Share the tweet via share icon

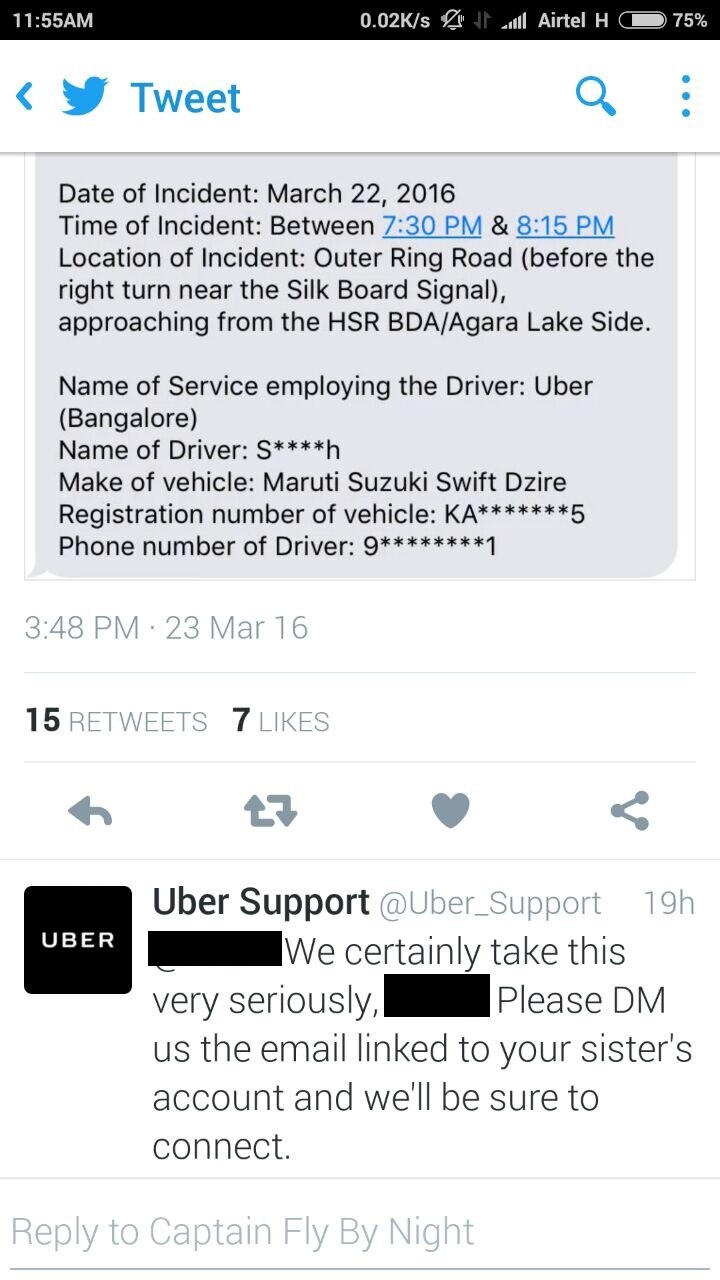(630, 811)
